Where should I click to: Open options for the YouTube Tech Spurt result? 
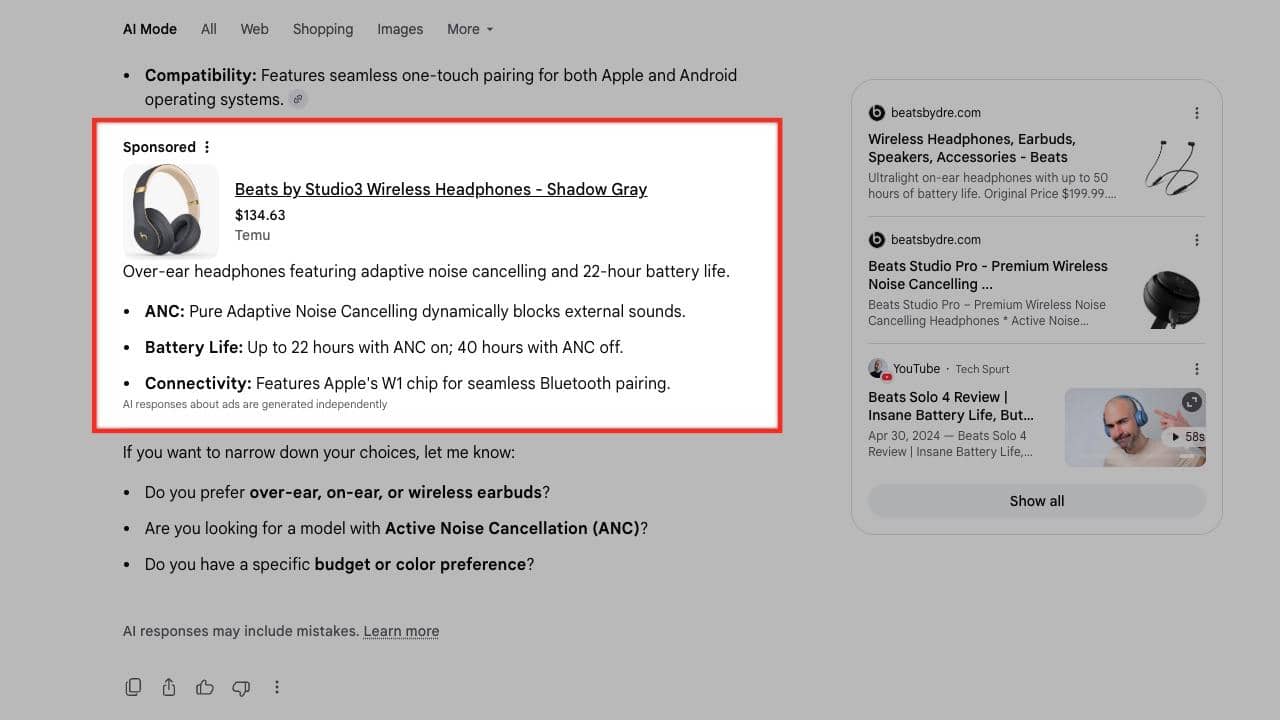(x=1197, y=369)
